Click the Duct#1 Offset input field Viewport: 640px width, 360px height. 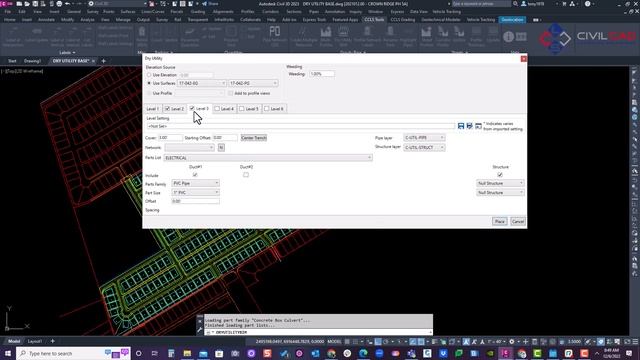(196, 201)
